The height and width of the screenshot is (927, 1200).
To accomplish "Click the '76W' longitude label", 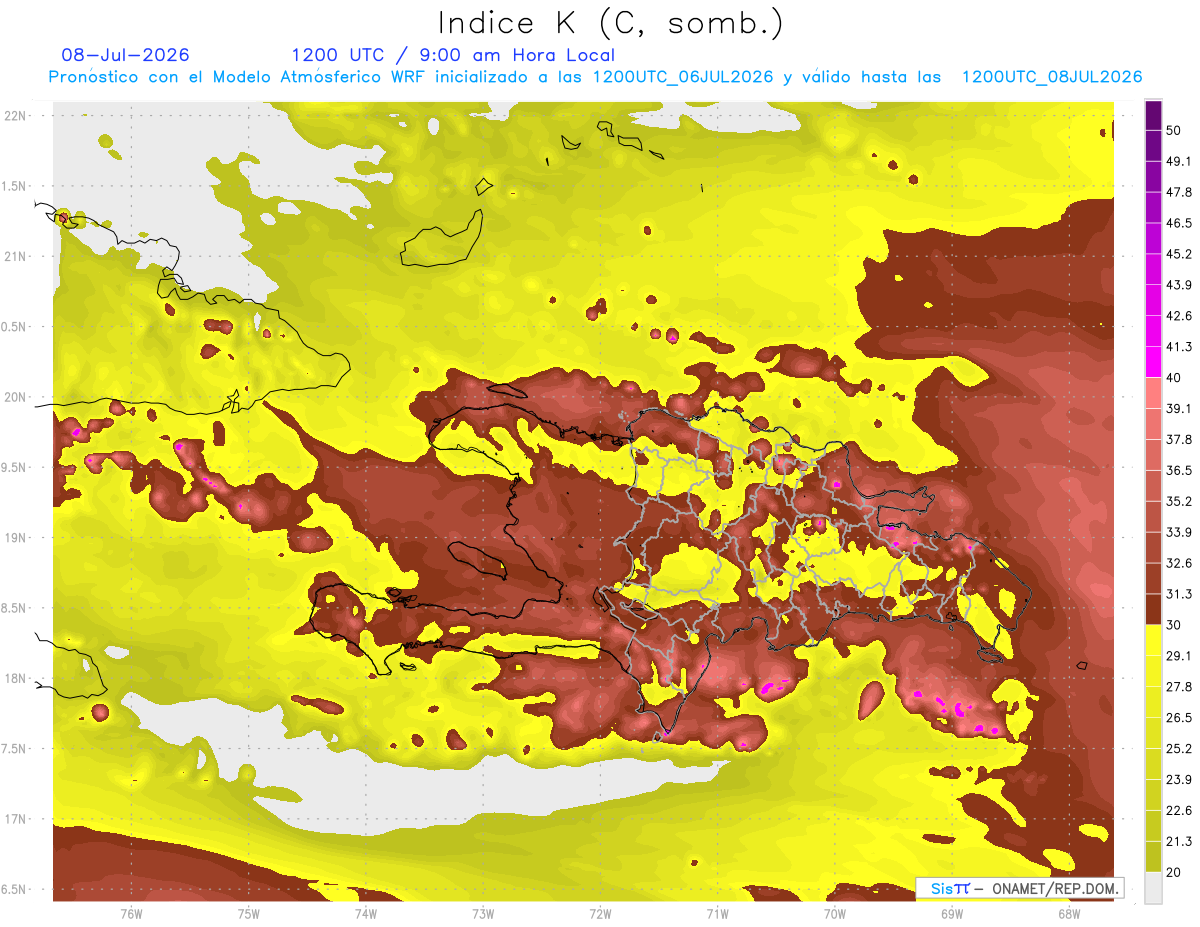I will click(131, 913).
